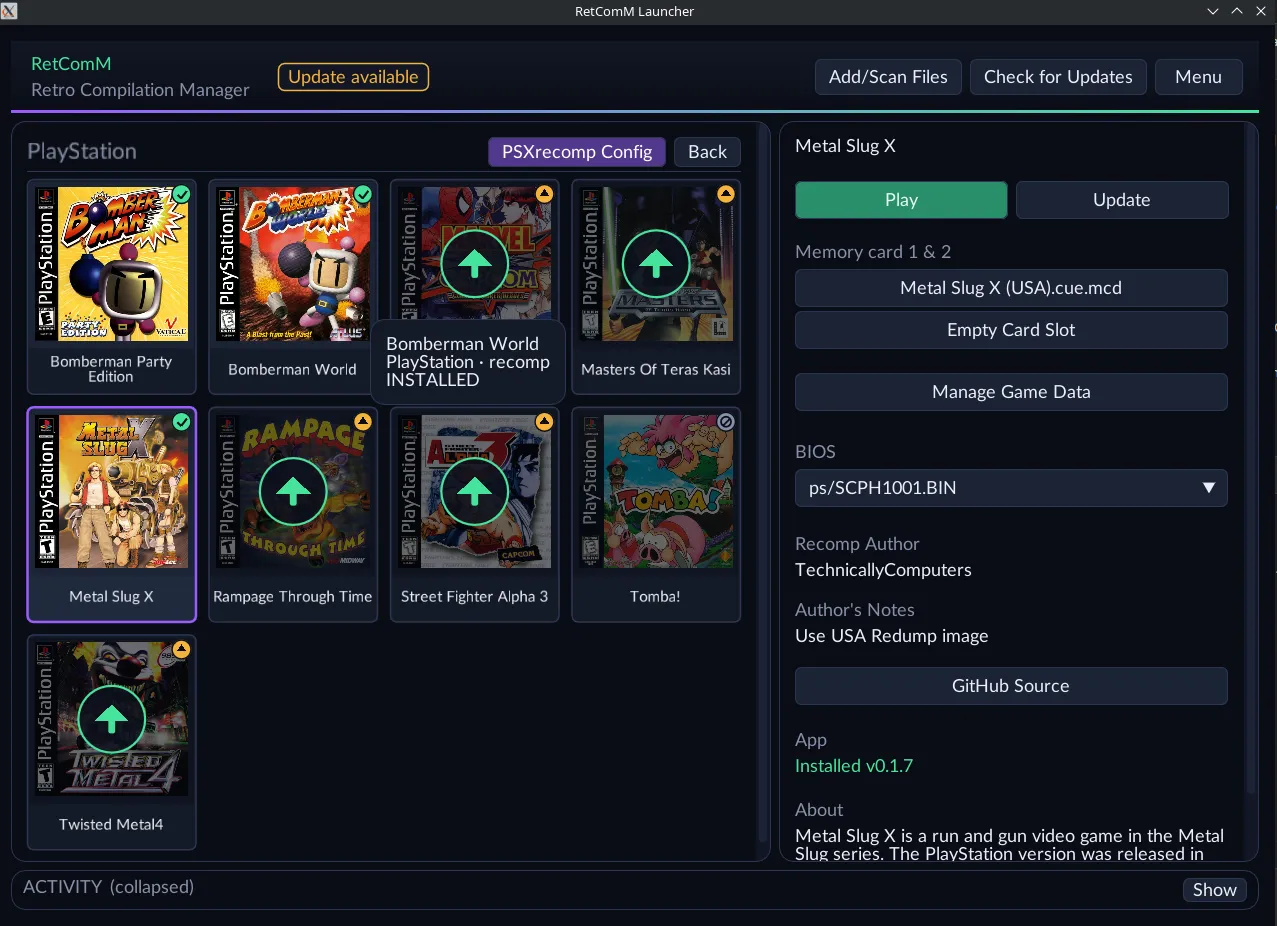Click the Masters Of Teras Kasi label
The image size is (1277, 926).
[656, 369]
